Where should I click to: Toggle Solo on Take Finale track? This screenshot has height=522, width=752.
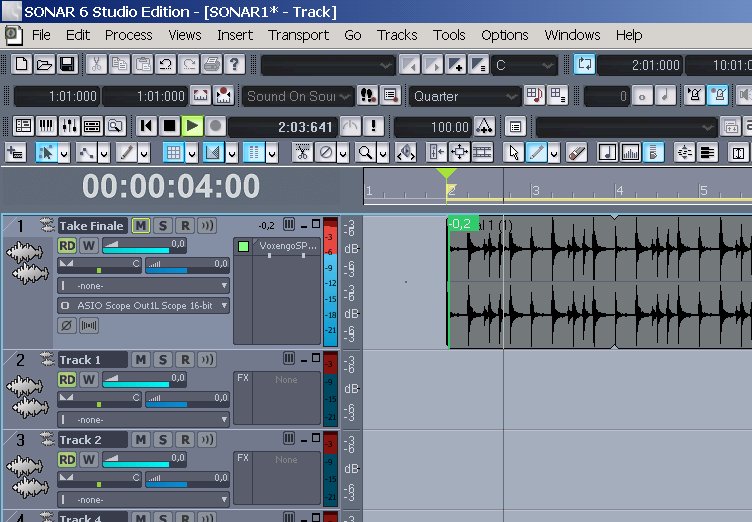163,225
